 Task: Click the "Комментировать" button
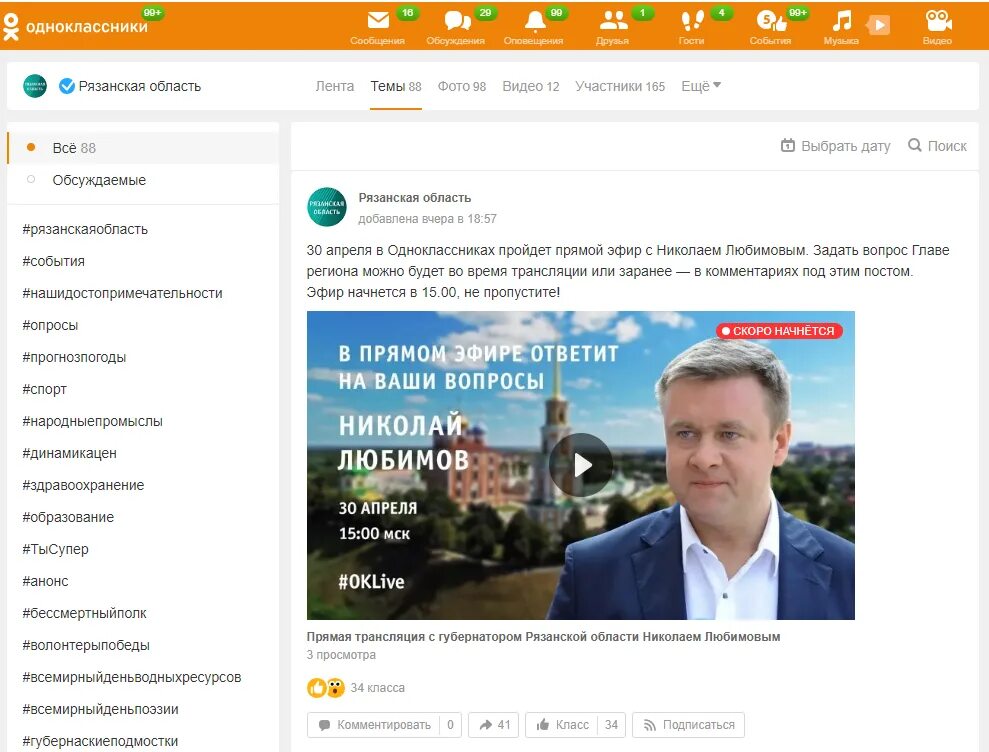click(375, 725)
